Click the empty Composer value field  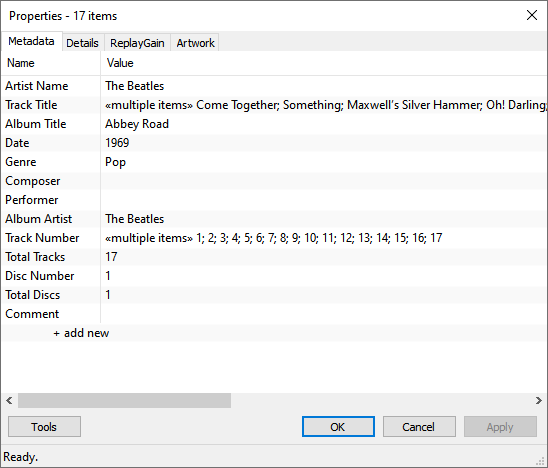[324, 181]
